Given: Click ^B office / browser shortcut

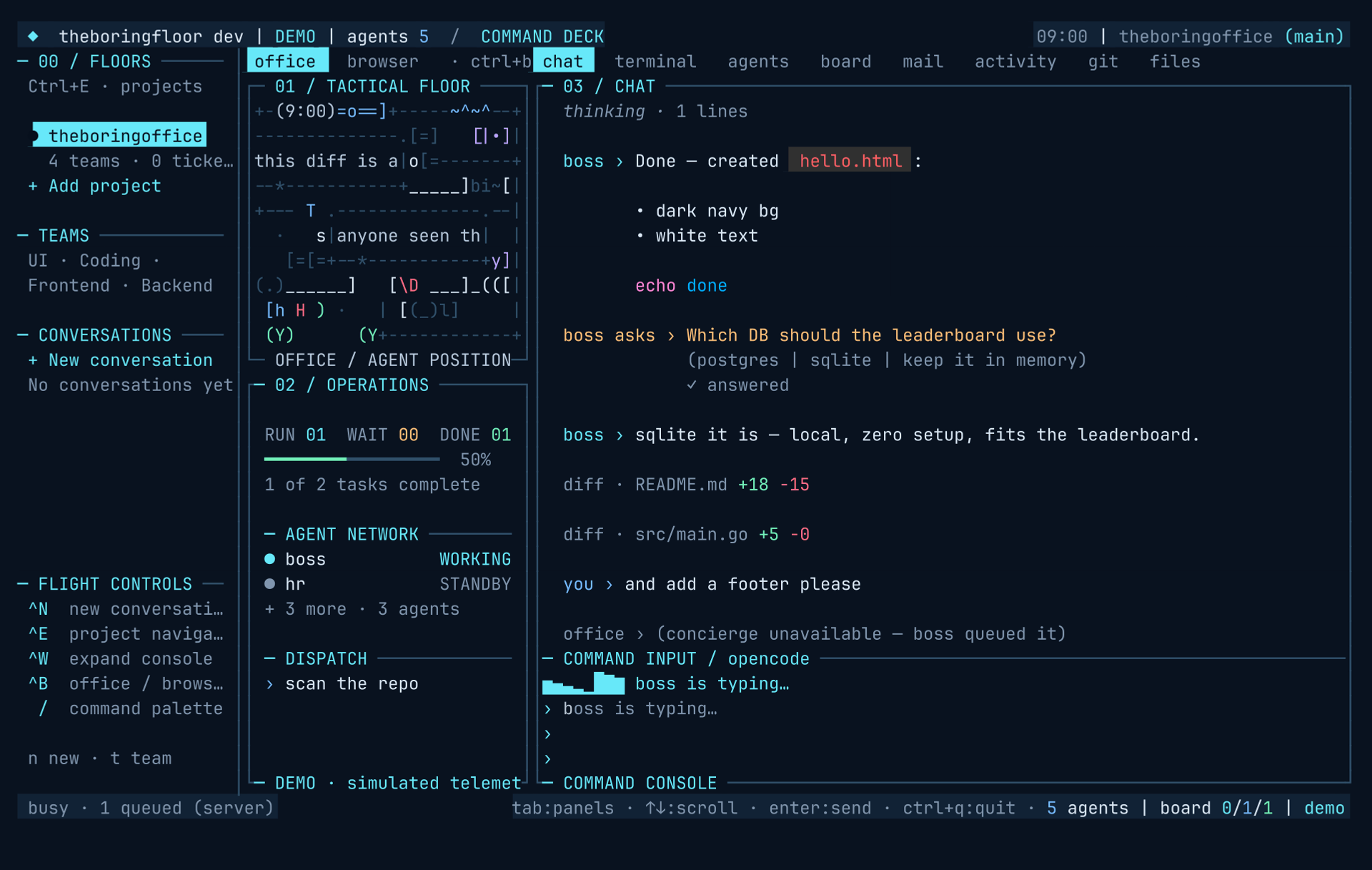Looking at the screenshot, I should click(126, 683).
